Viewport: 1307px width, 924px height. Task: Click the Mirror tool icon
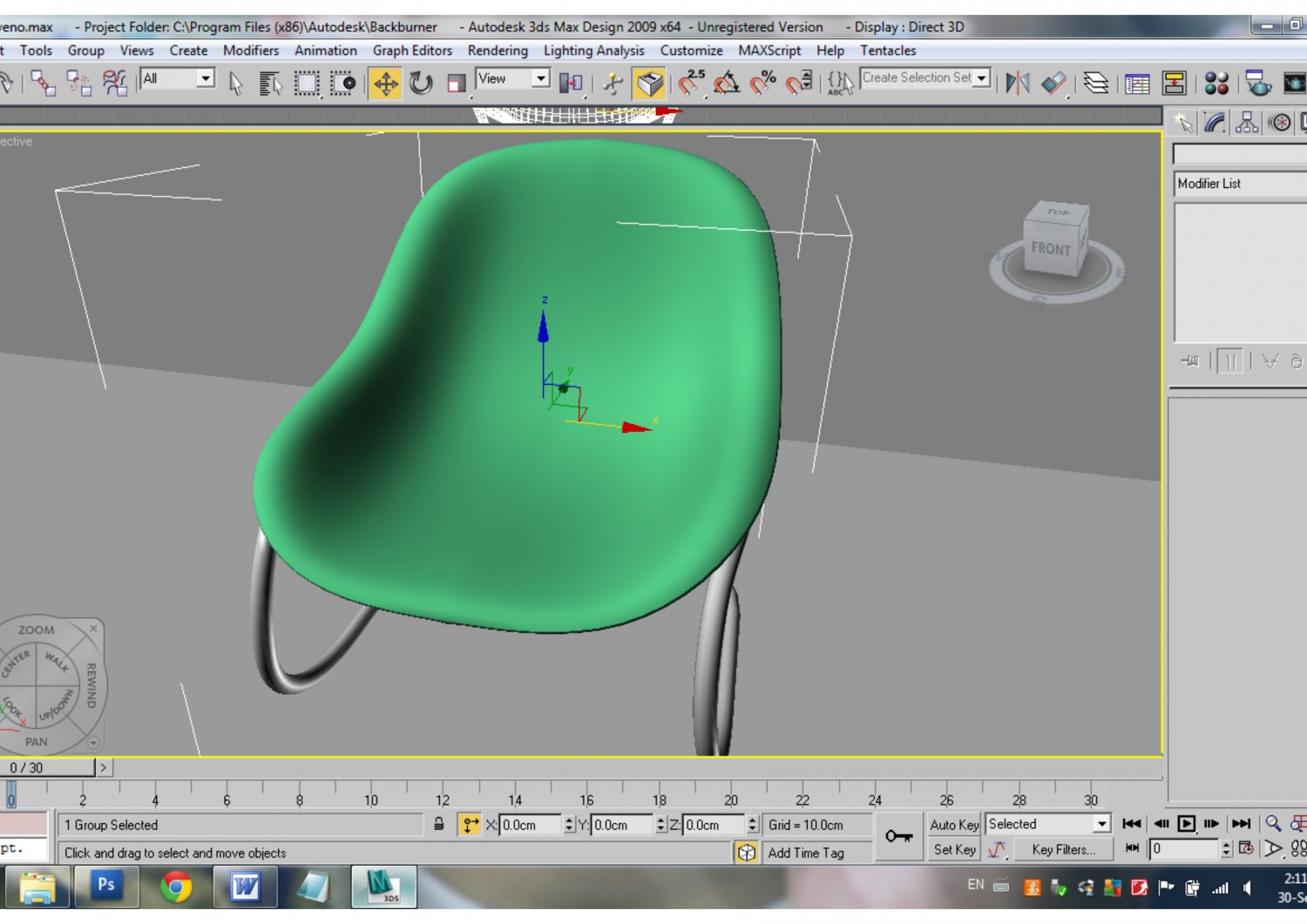tap(1019, 84)
